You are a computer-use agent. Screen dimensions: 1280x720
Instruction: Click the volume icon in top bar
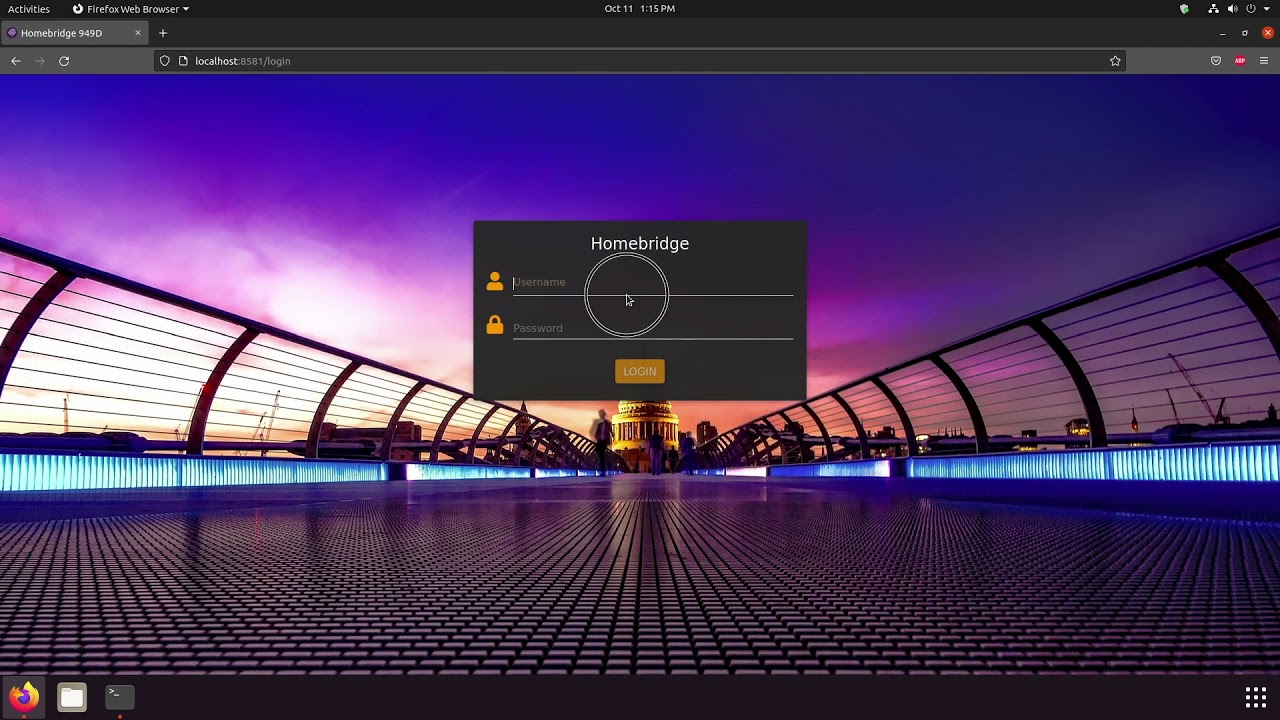1232,9
